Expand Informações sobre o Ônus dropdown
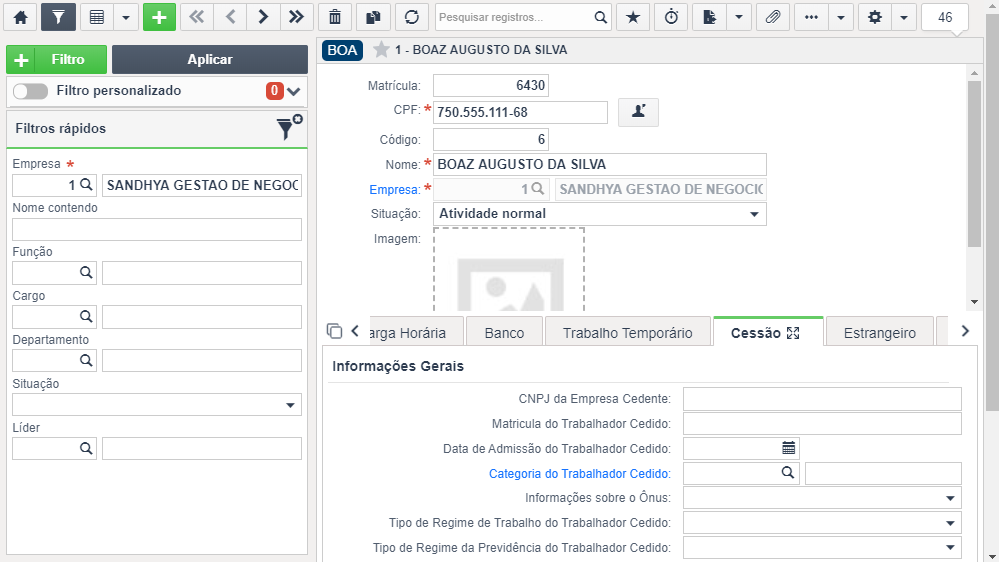 pyautogui.click(x=950, y=498)
